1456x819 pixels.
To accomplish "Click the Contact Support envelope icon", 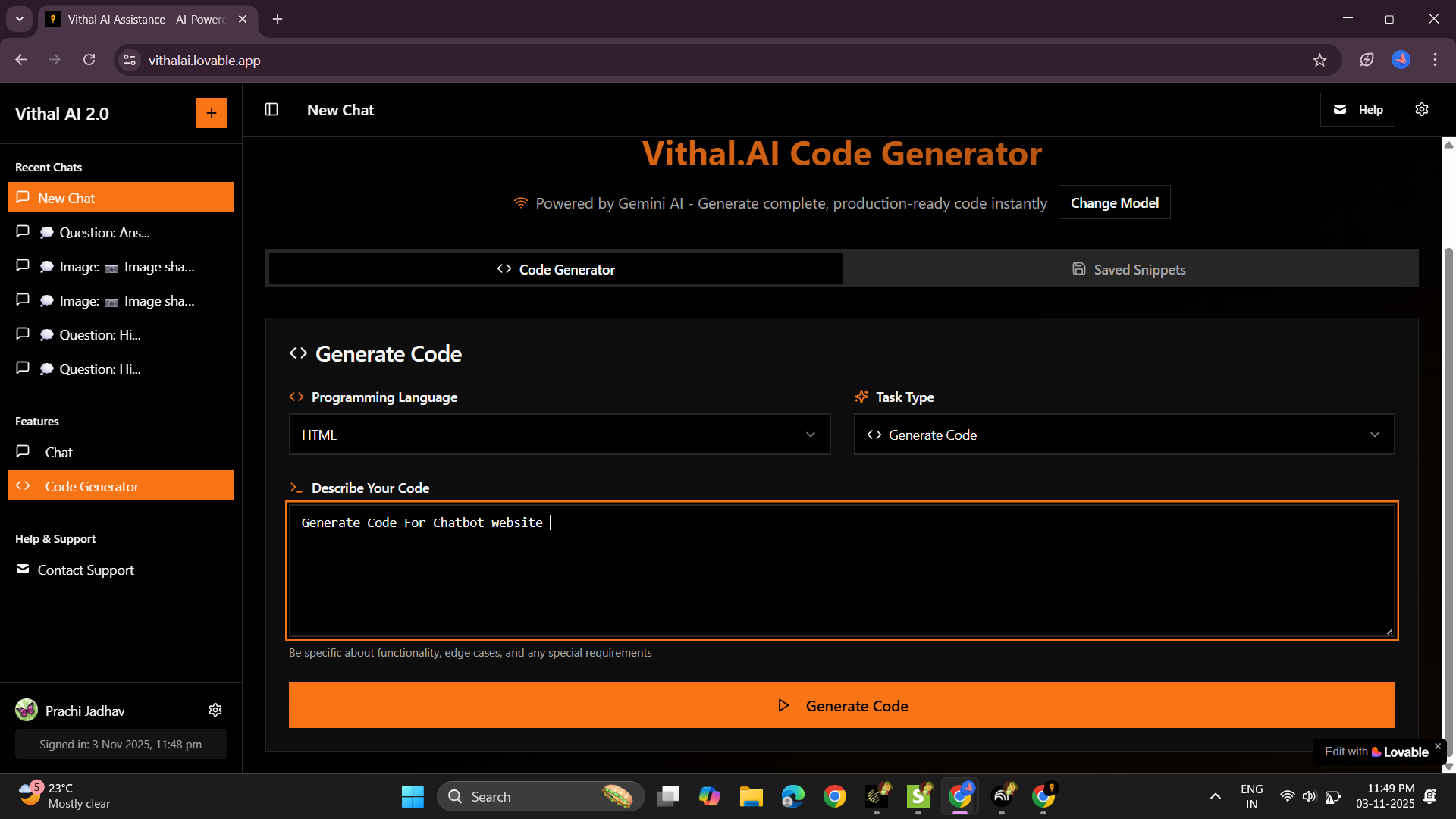I will click(22, 570).
